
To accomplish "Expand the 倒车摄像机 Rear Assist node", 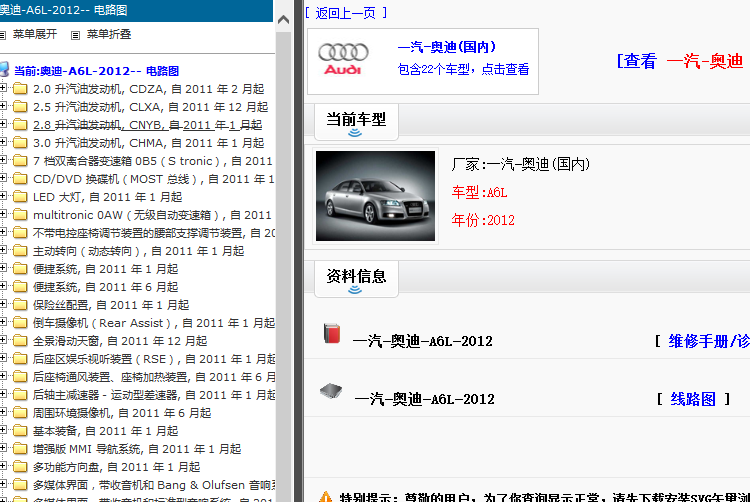I will pyautogui.click(x=3, y=323).
